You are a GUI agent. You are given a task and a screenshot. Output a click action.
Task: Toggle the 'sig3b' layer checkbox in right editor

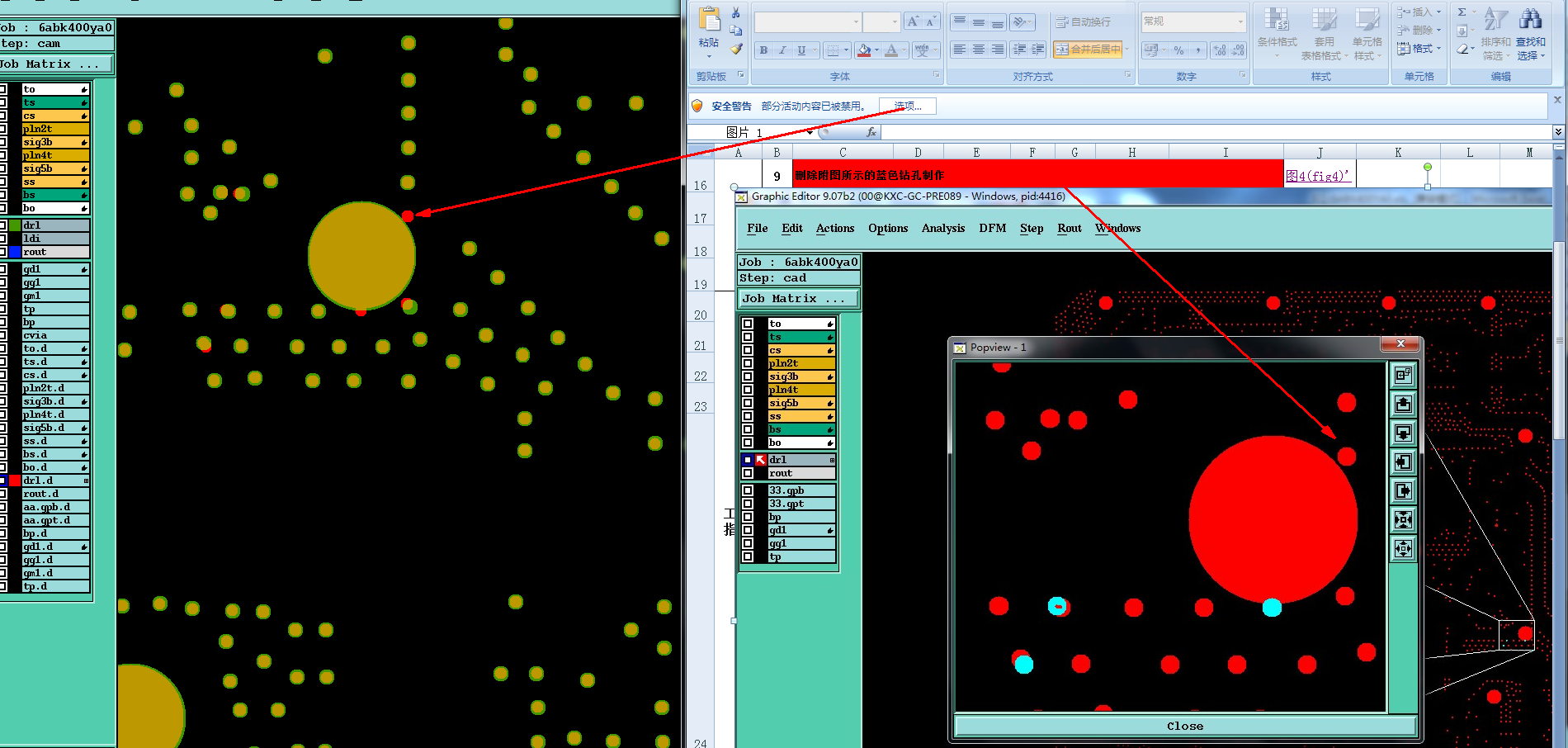(x=748, y=376)
